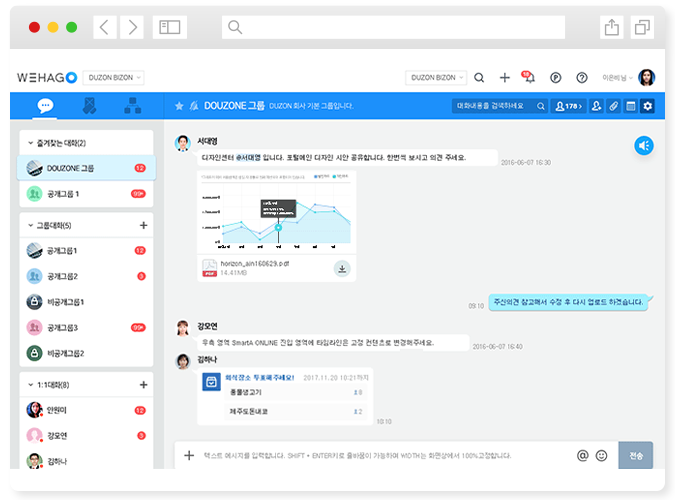Select 비공개그룹1 locked group
The width and height of the screenshot is (675, 500).
86,302
